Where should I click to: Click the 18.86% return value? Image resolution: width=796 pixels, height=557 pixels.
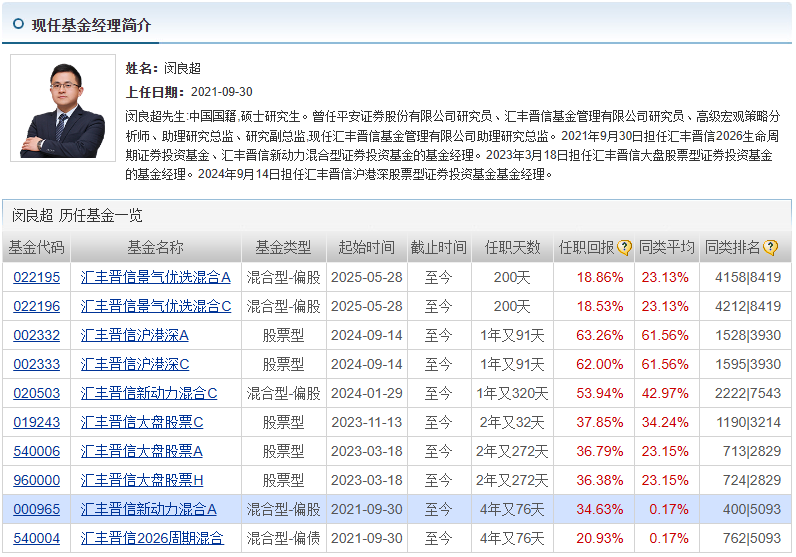[x=600, y=277]
